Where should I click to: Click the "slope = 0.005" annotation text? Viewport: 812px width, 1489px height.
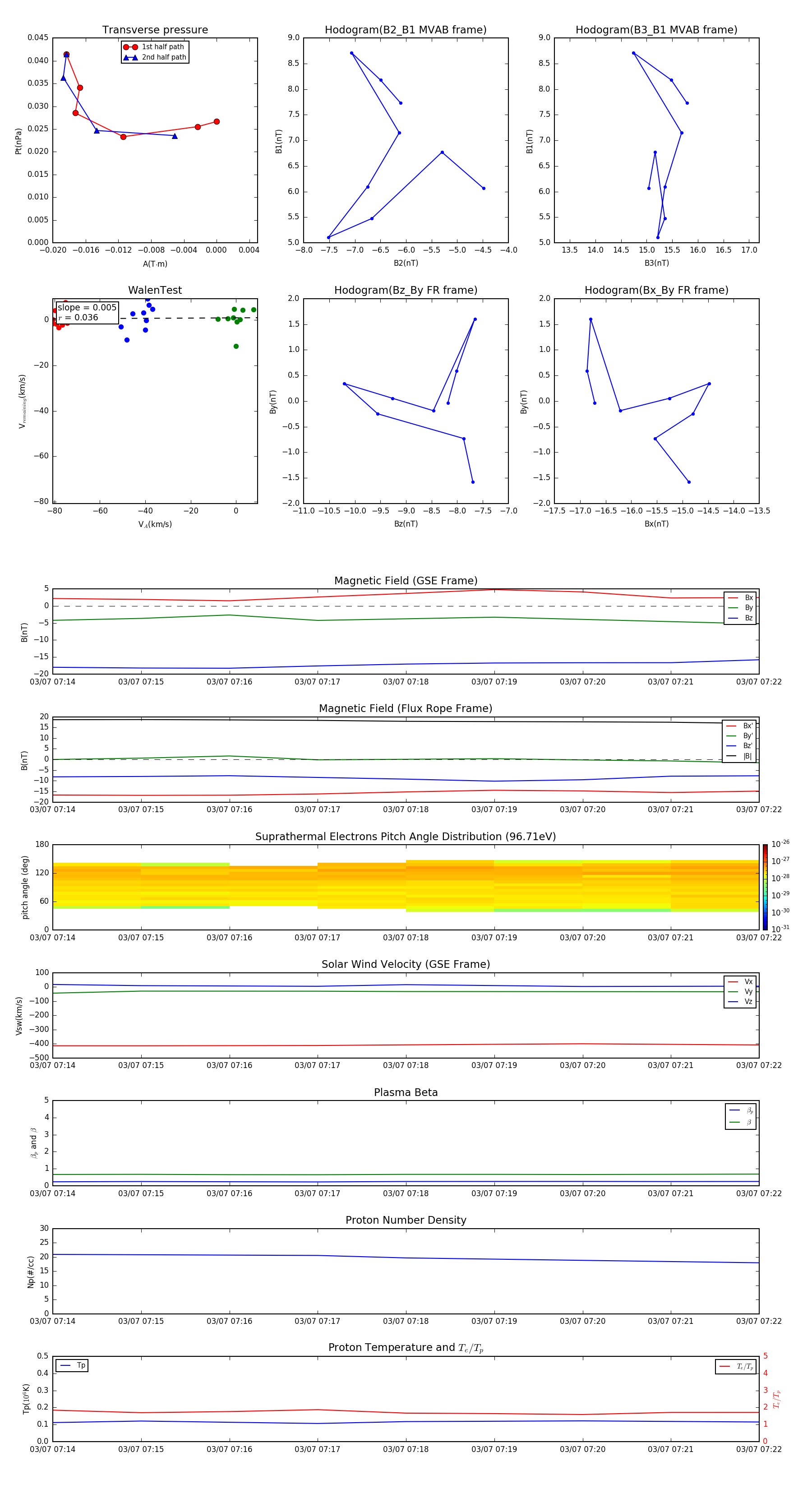tap(87, 308)
